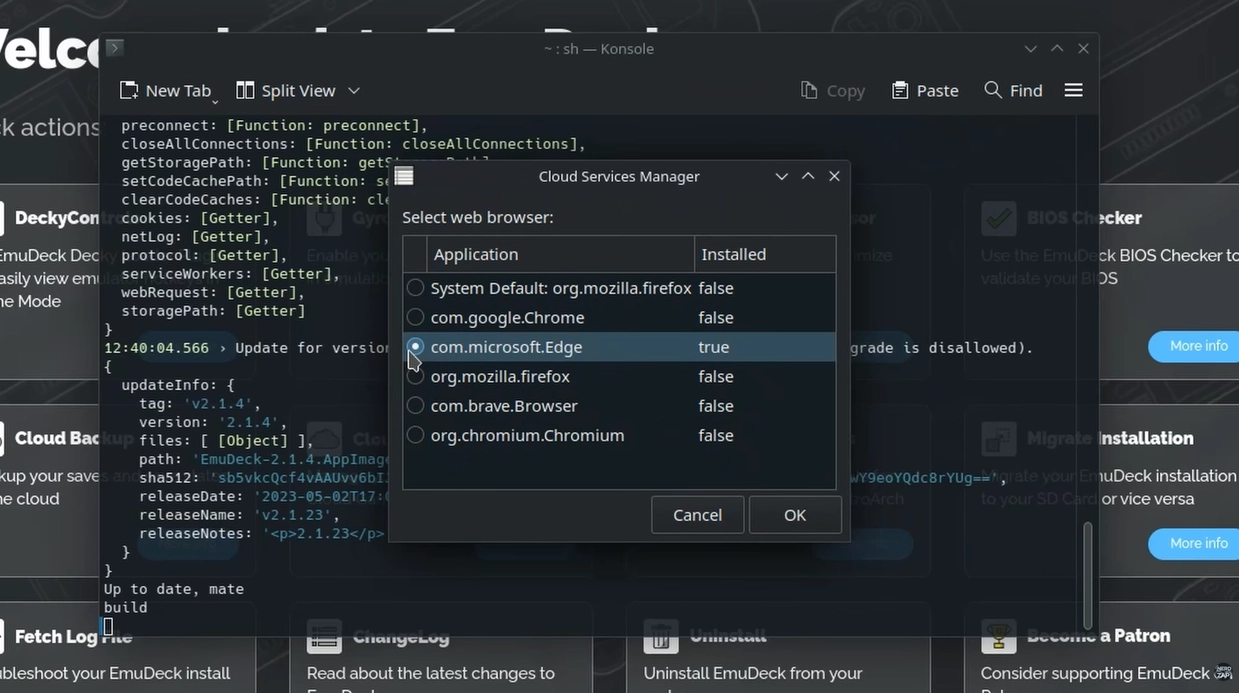Expand the New Tab dropdown arrow
The image size is (1239, 693).
coord(215,100)
